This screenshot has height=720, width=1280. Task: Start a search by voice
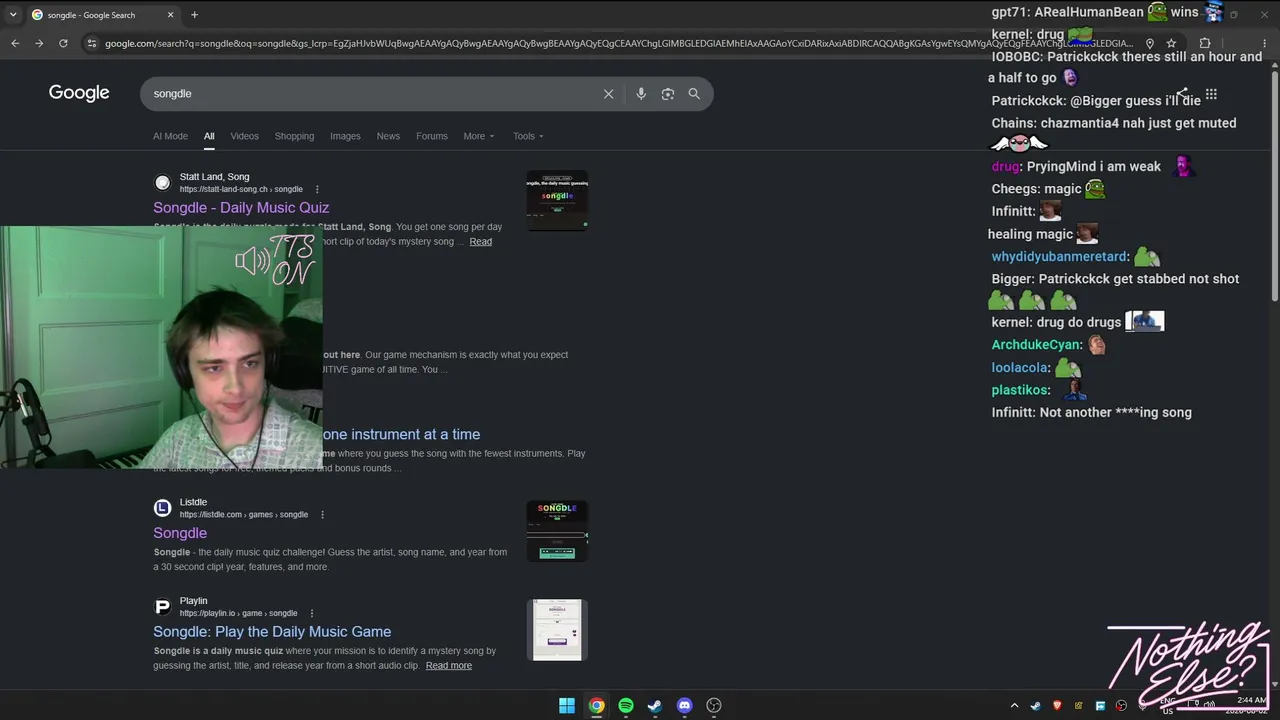641,94
